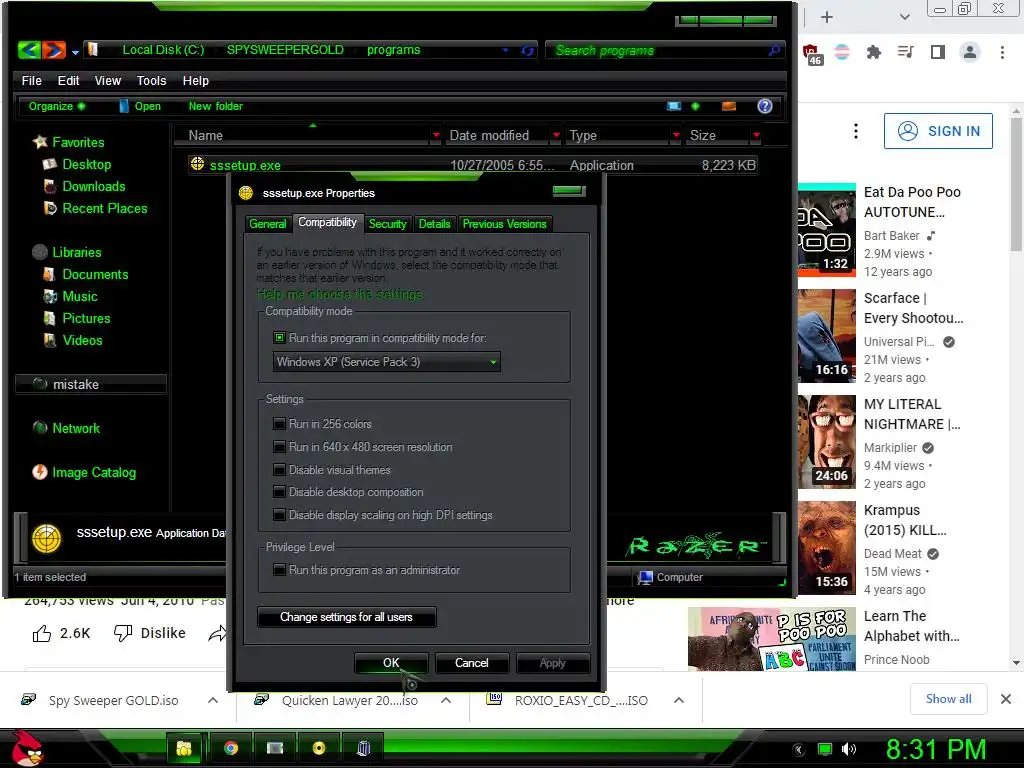The width and height of the screenshot is (1024, 768).
Task: Enable Run in 256 colors
Action: click(280, 424)
